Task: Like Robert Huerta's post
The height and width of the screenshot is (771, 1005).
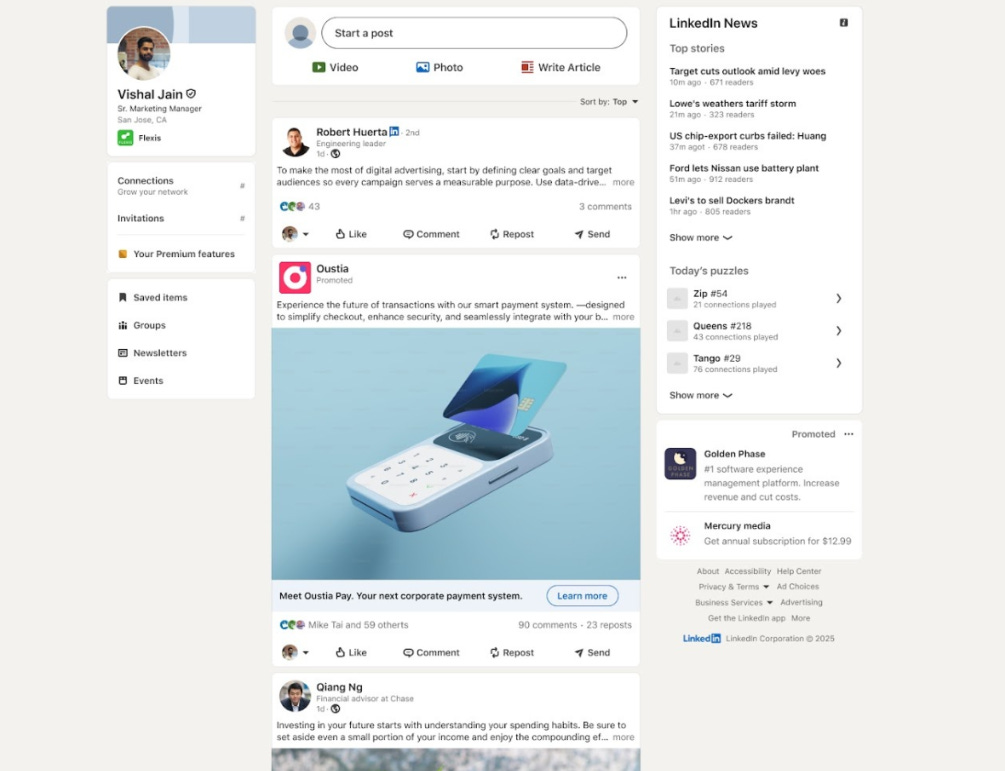Action: (351, 234)
